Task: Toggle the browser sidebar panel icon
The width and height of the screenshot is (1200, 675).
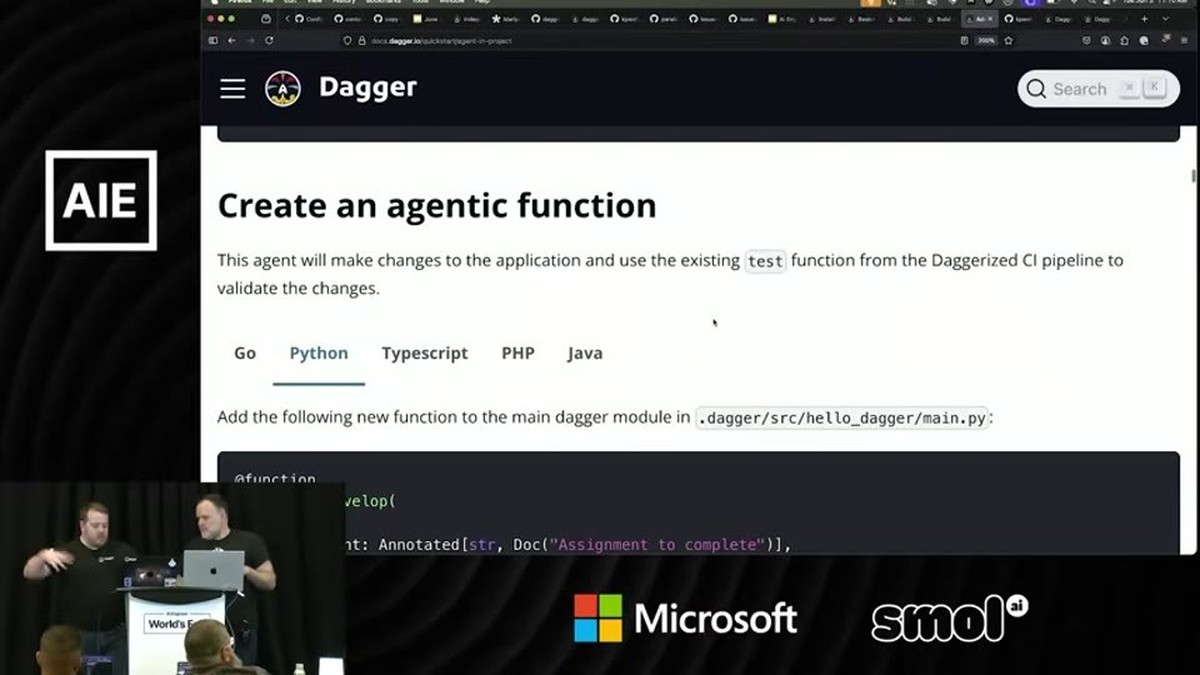Action: pos(213,40)
